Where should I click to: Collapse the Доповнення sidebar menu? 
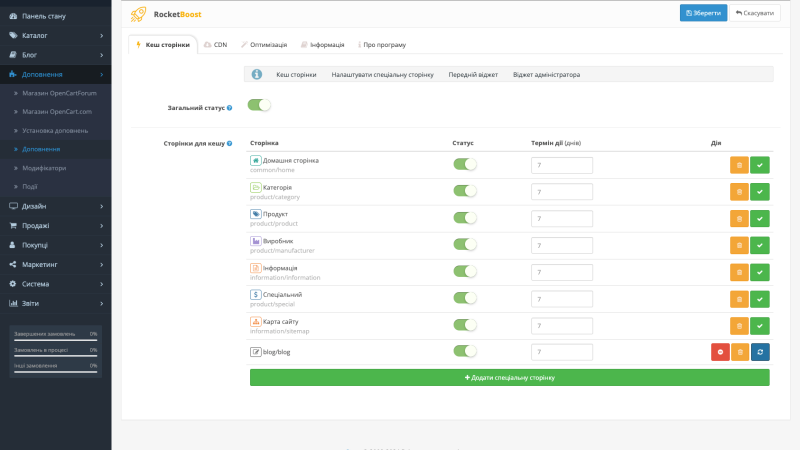point(56,74)
